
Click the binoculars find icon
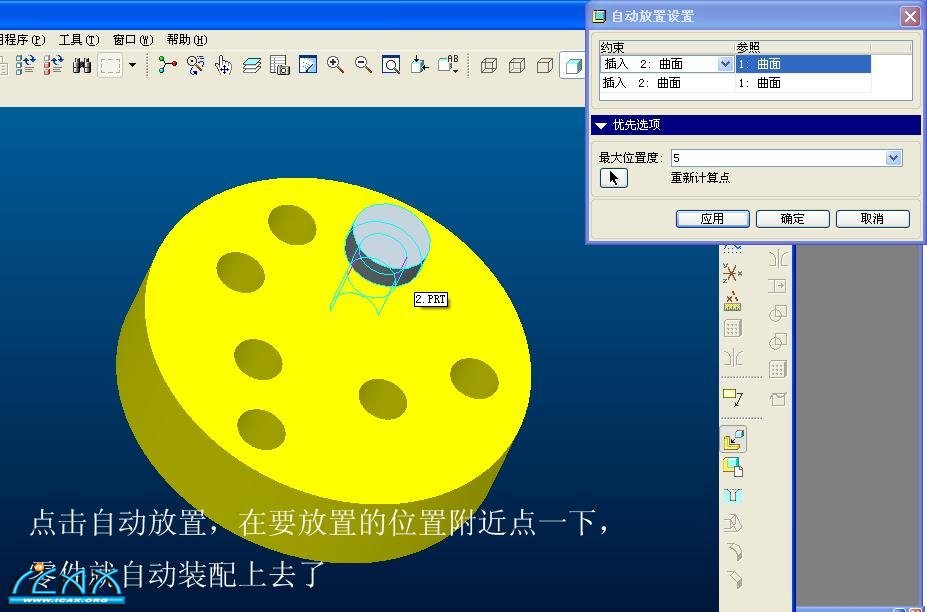pos(82,65)
